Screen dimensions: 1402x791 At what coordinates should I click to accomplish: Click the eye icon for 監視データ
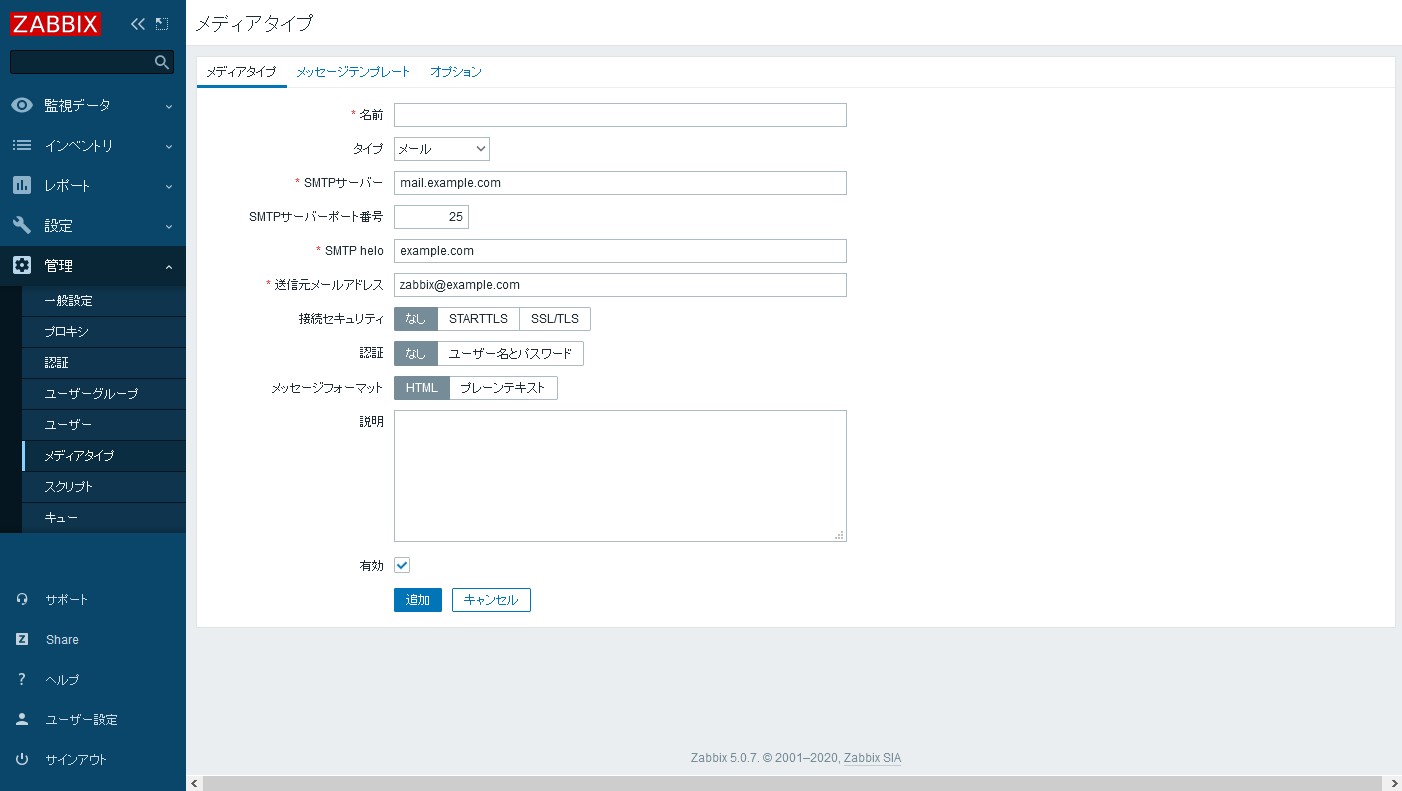pyautogui.click(x=22, y=105)
